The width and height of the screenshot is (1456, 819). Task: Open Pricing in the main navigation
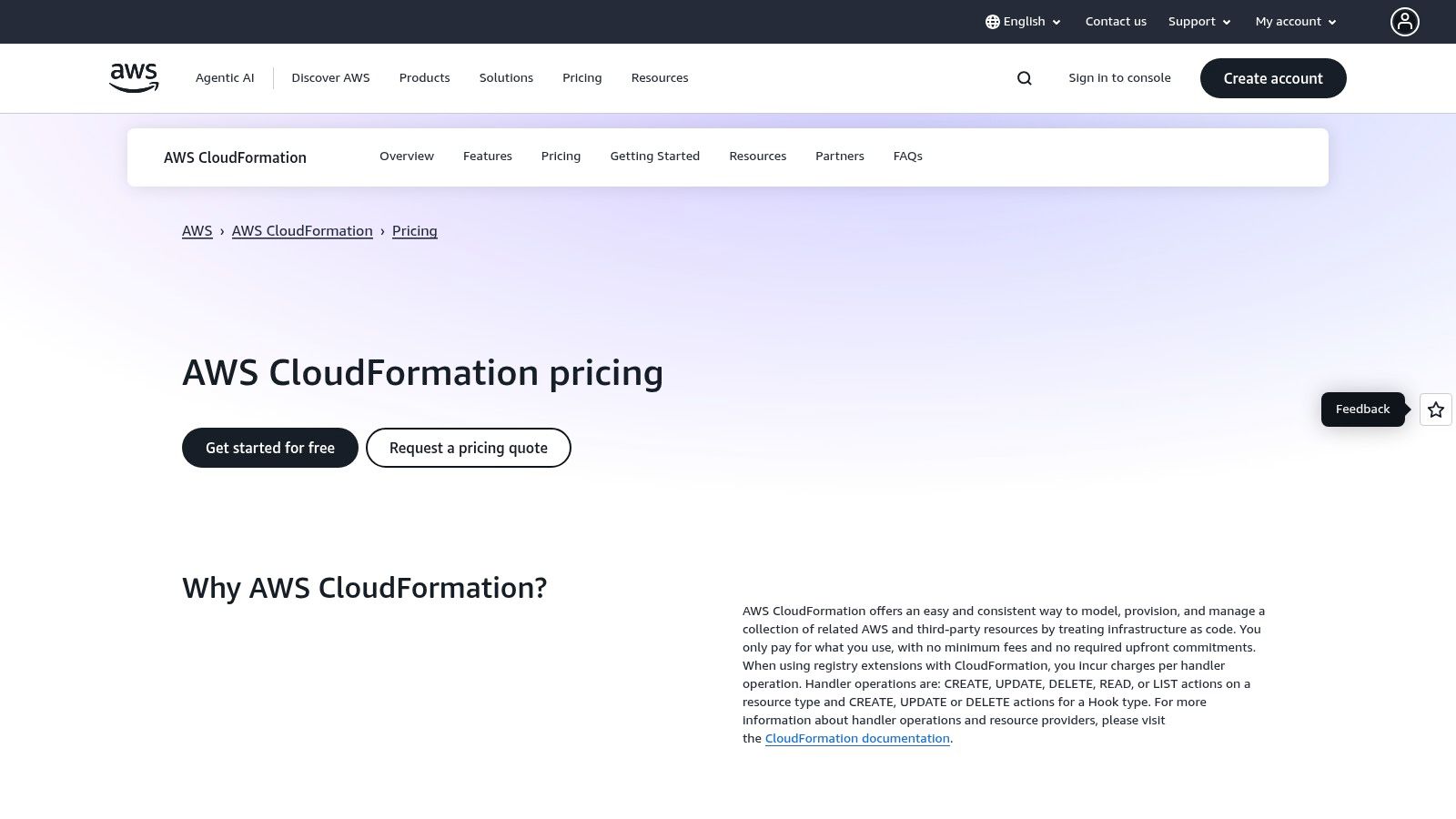pos(581,78)
